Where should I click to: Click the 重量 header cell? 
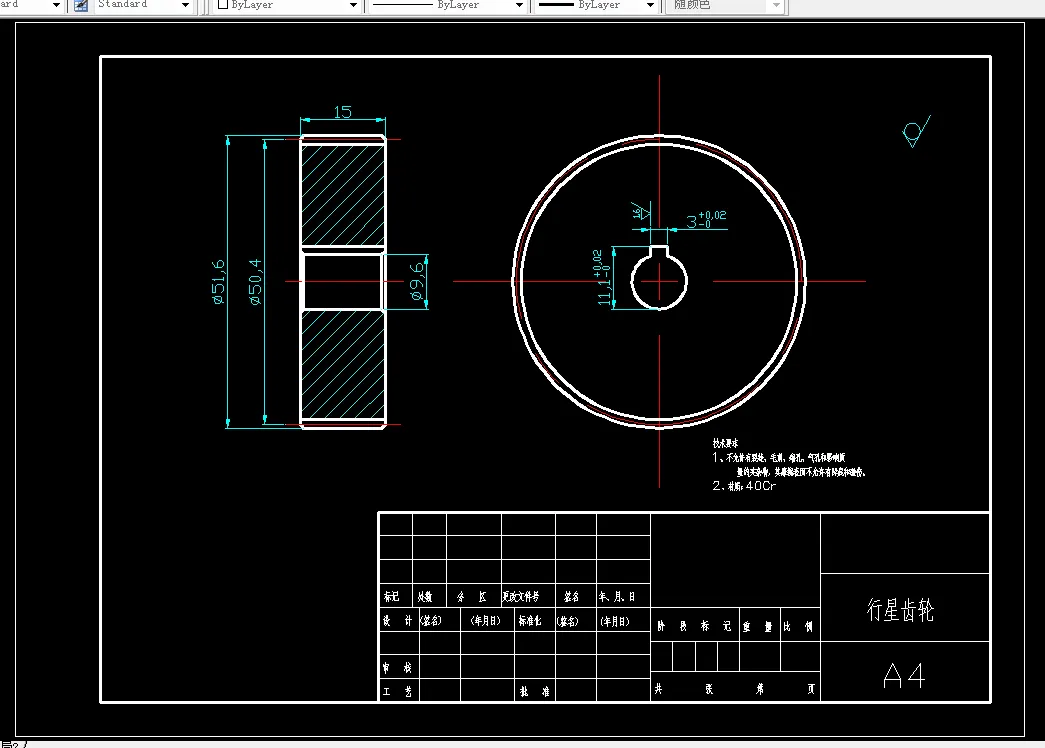pyautogui.click(x=758, y=626)
